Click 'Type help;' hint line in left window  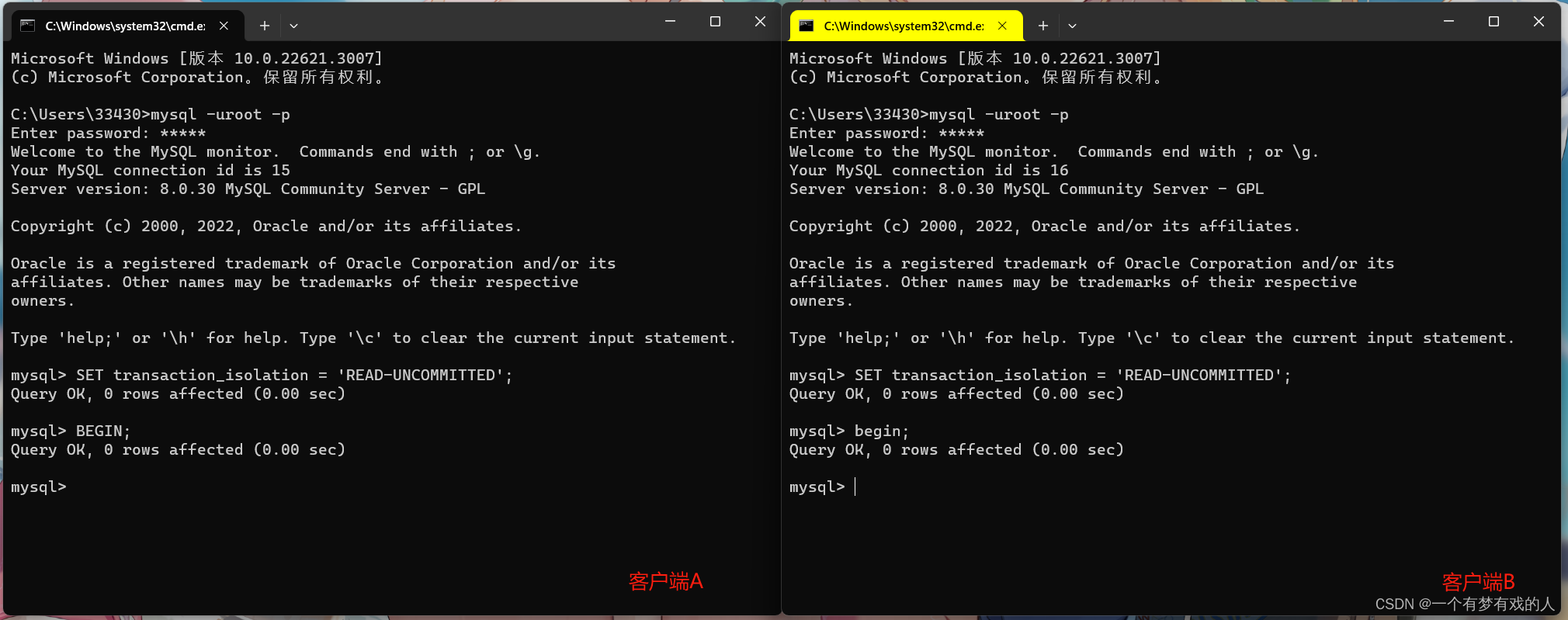pyautogui.click(x=373, y=338)
